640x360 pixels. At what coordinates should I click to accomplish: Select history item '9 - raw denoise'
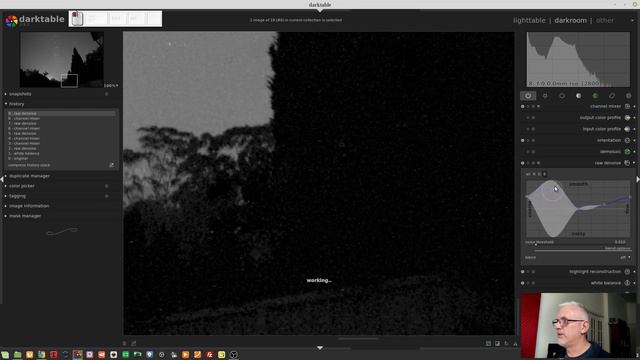coord(61,113)
